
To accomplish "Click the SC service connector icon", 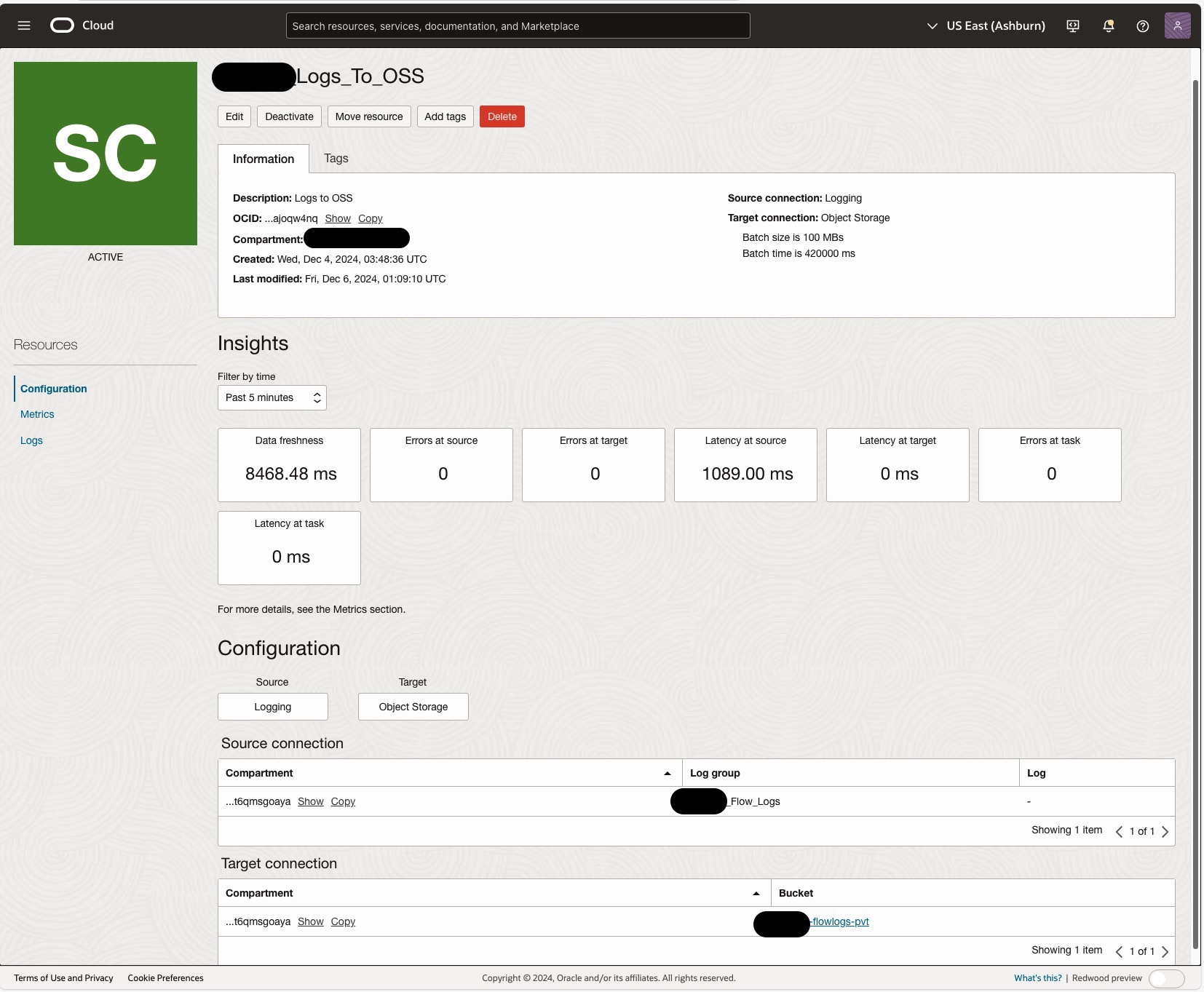I will (106, 154).
